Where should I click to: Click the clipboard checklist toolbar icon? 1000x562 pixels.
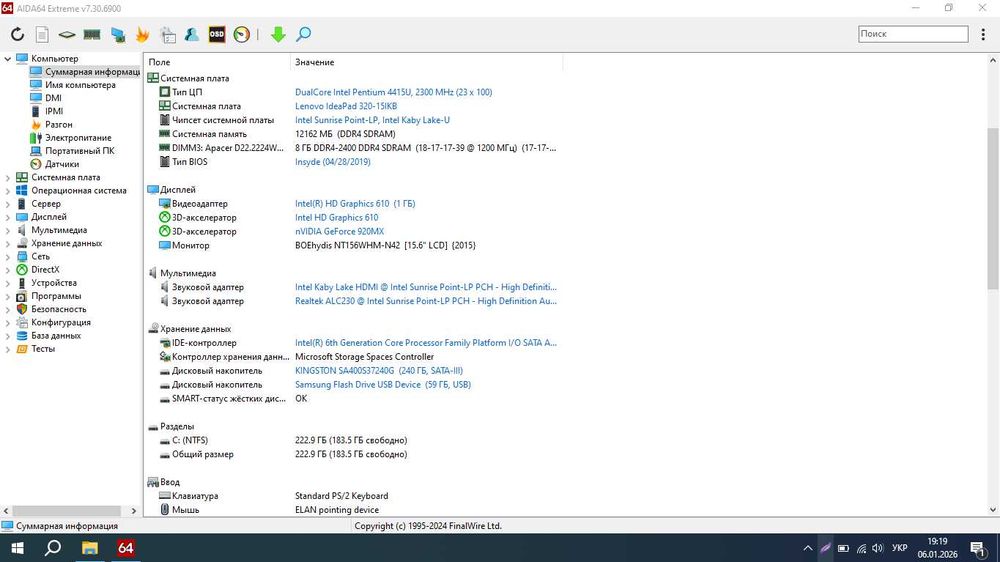click(168, 34)
